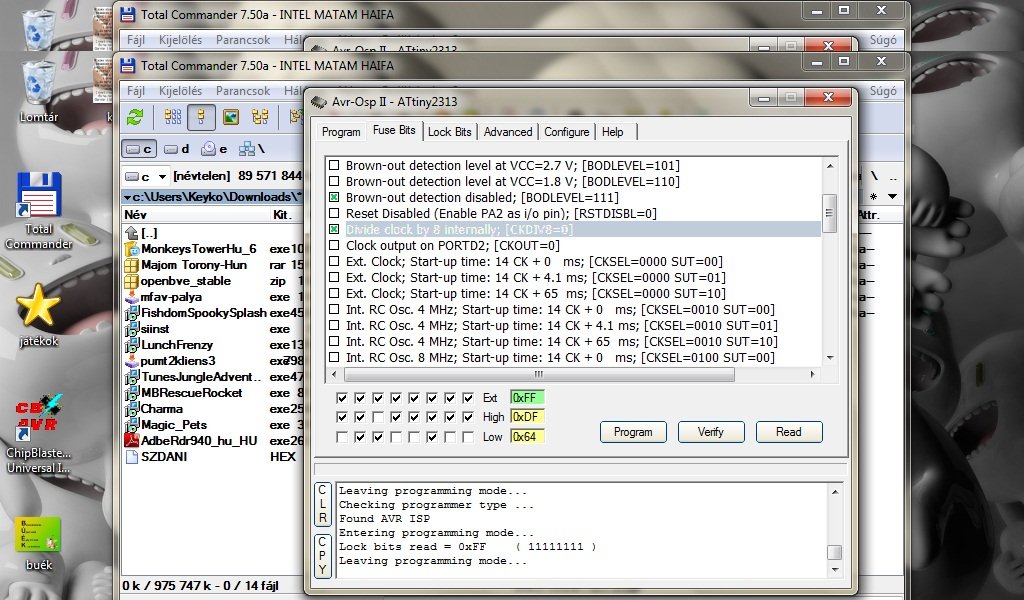Click the Kit. column header
The image size is (1024, 600).
coord(282,215)
